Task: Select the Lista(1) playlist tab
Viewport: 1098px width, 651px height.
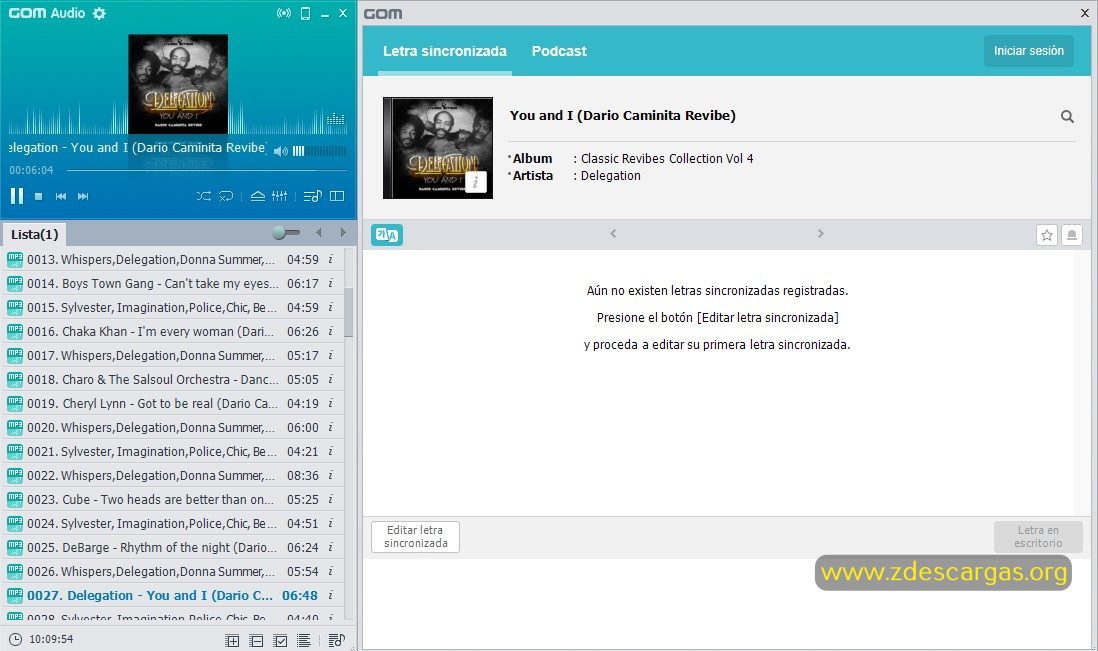Action: [34, 234]
